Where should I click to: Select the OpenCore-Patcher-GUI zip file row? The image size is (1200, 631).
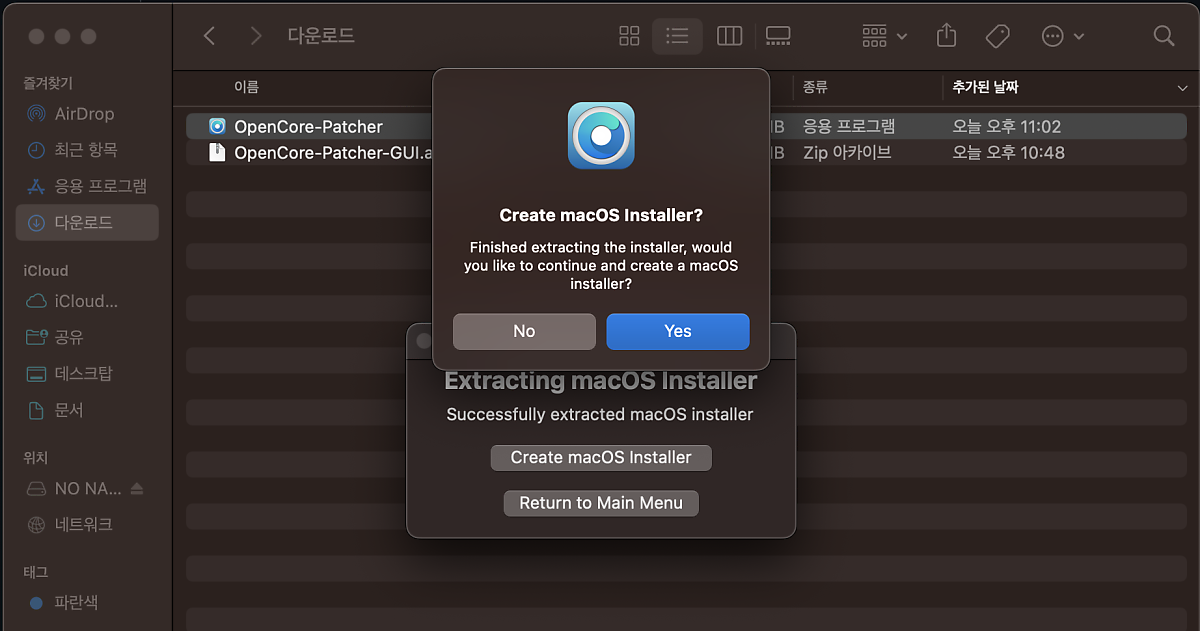(686, 153)
